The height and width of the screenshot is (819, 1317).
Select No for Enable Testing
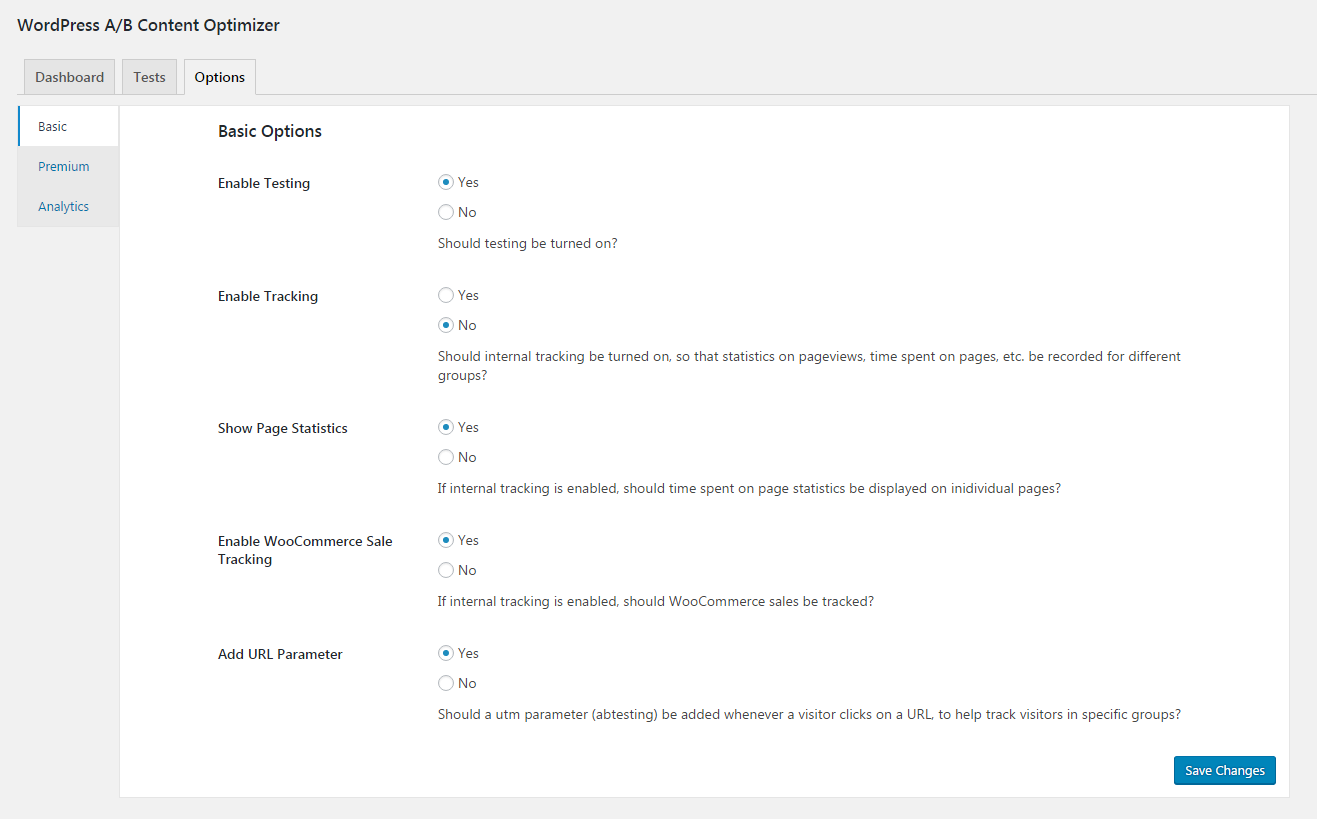446,212
